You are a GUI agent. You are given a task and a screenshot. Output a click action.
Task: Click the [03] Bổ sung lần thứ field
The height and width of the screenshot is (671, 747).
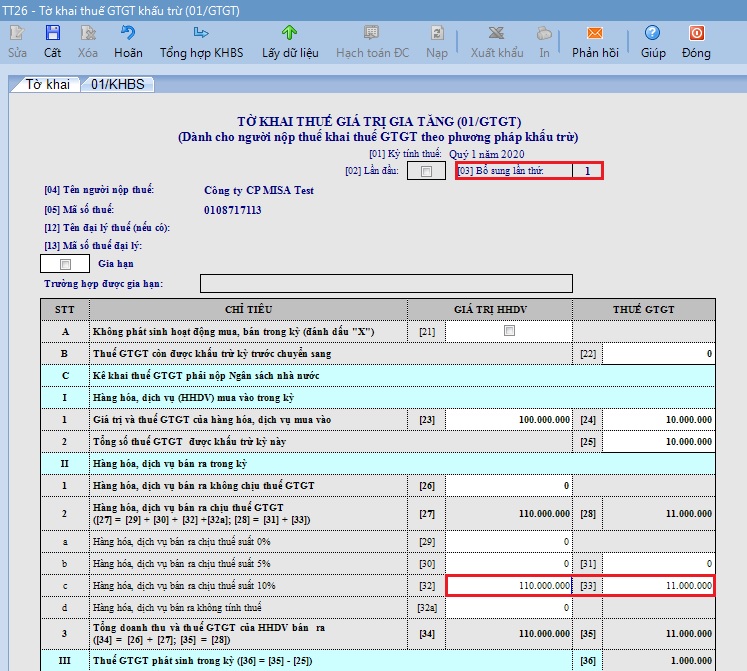coord(588,171)
